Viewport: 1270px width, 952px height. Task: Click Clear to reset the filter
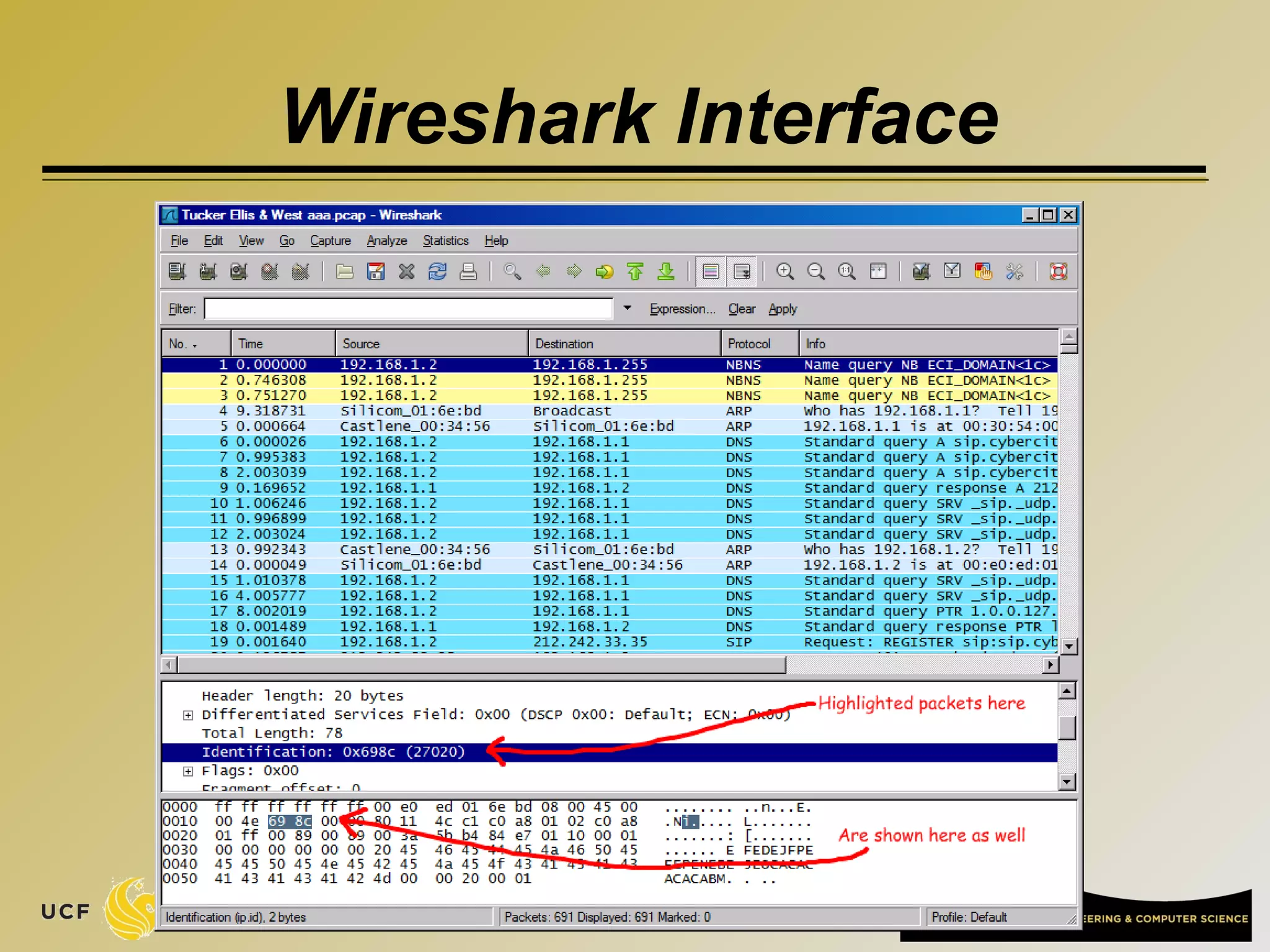742,309
